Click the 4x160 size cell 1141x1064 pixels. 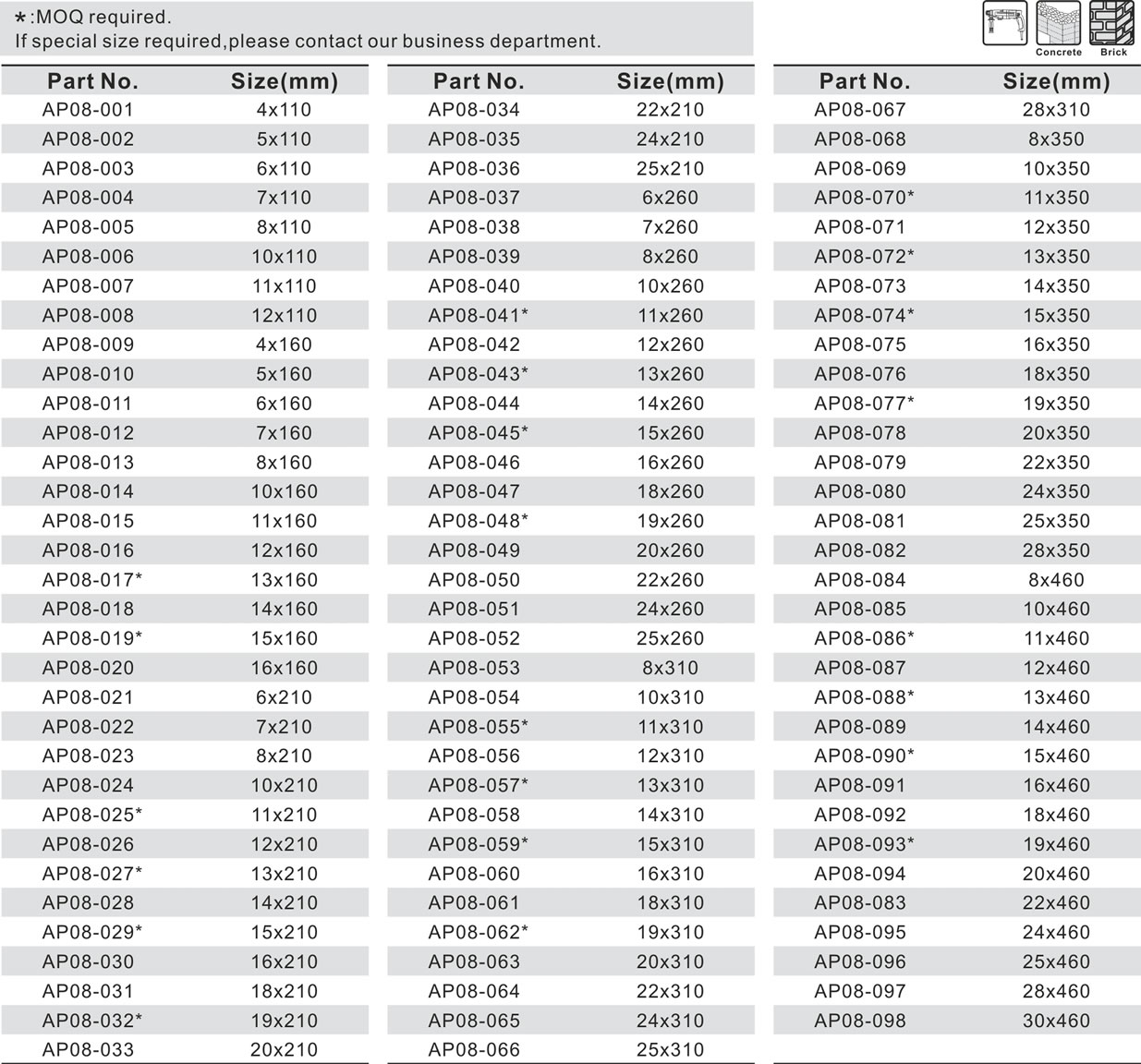[284, 345]
